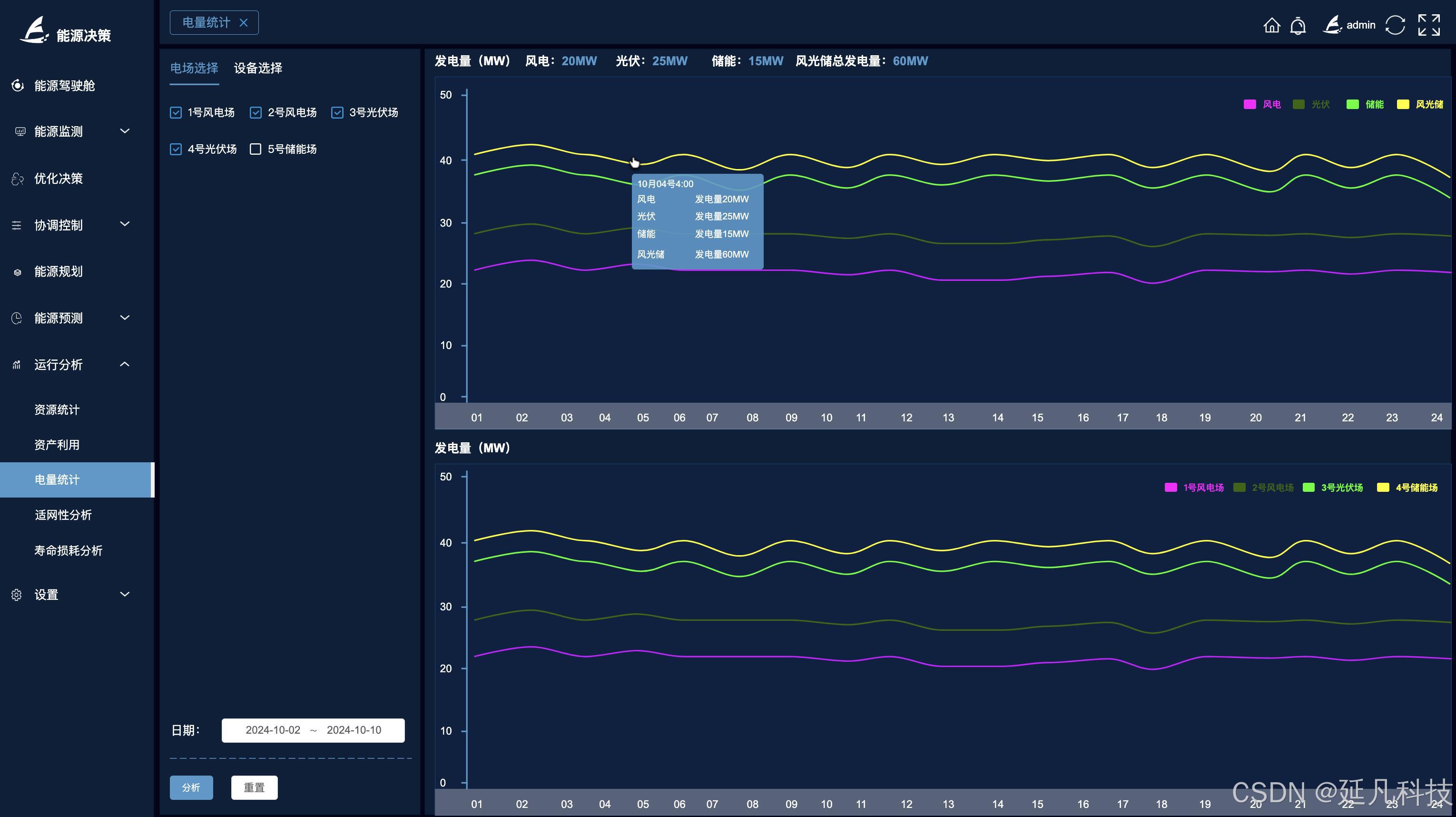Expand the 设置 menu chevron

125,594
